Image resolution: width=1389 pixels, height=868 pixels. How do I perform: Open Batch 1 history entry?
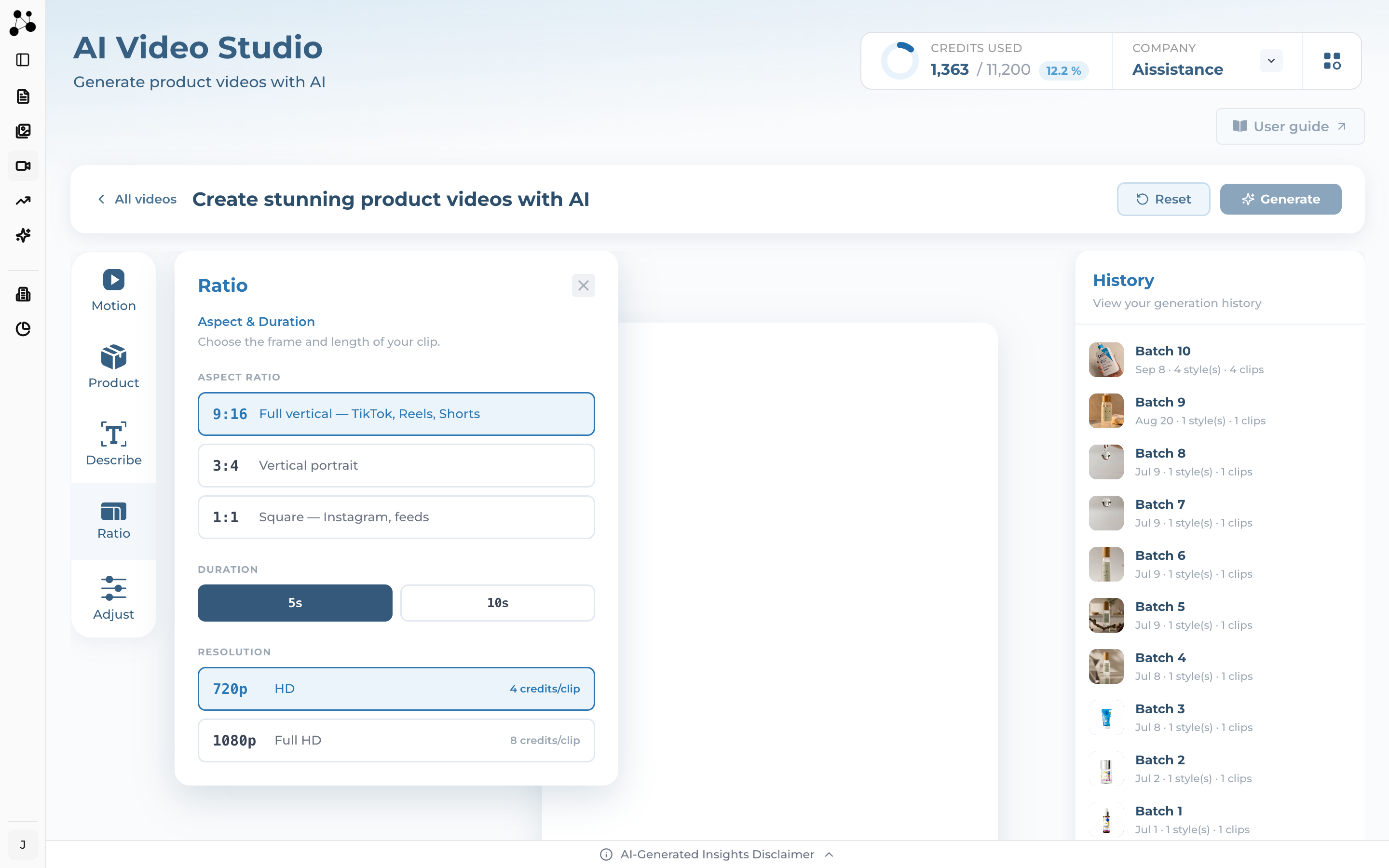[1220, 820]
